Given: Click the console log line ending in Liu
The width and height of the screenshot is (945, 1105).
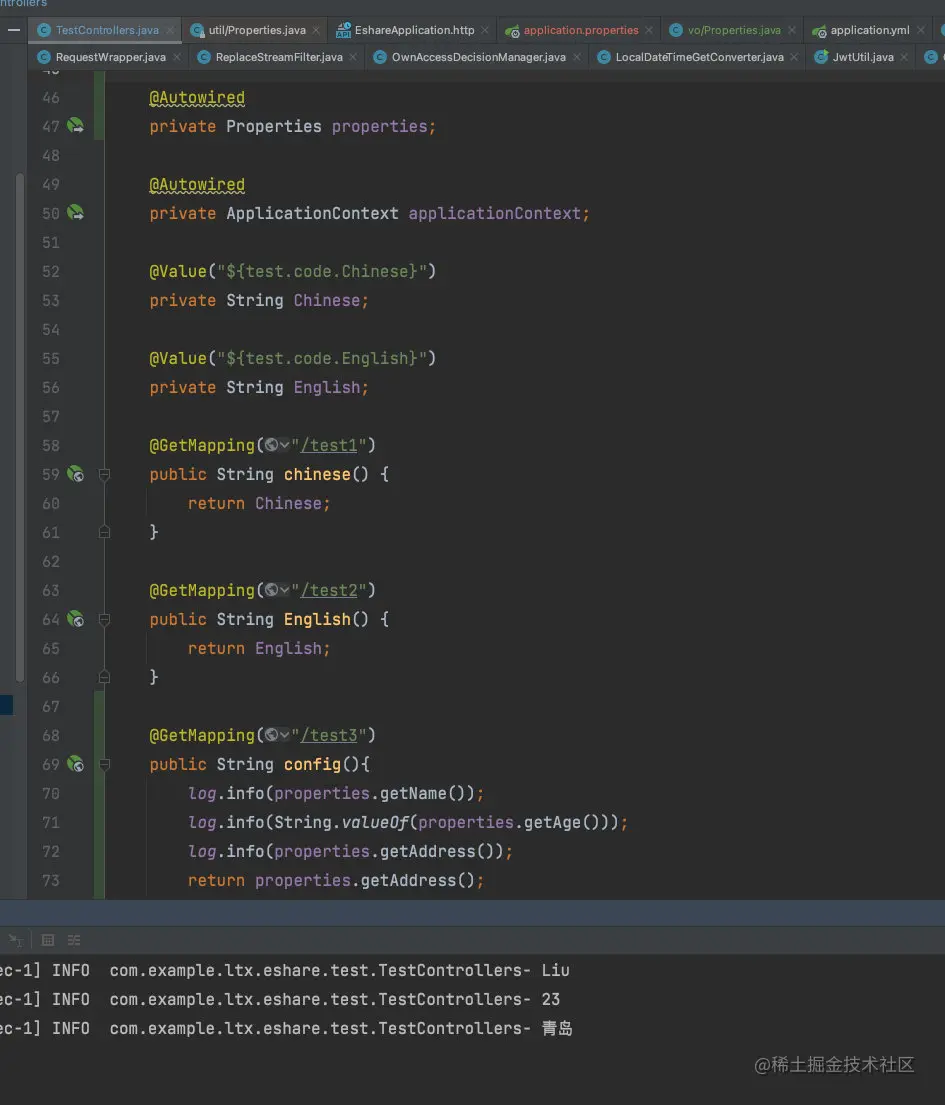Looking at the screenshot, I should (285, 970).
